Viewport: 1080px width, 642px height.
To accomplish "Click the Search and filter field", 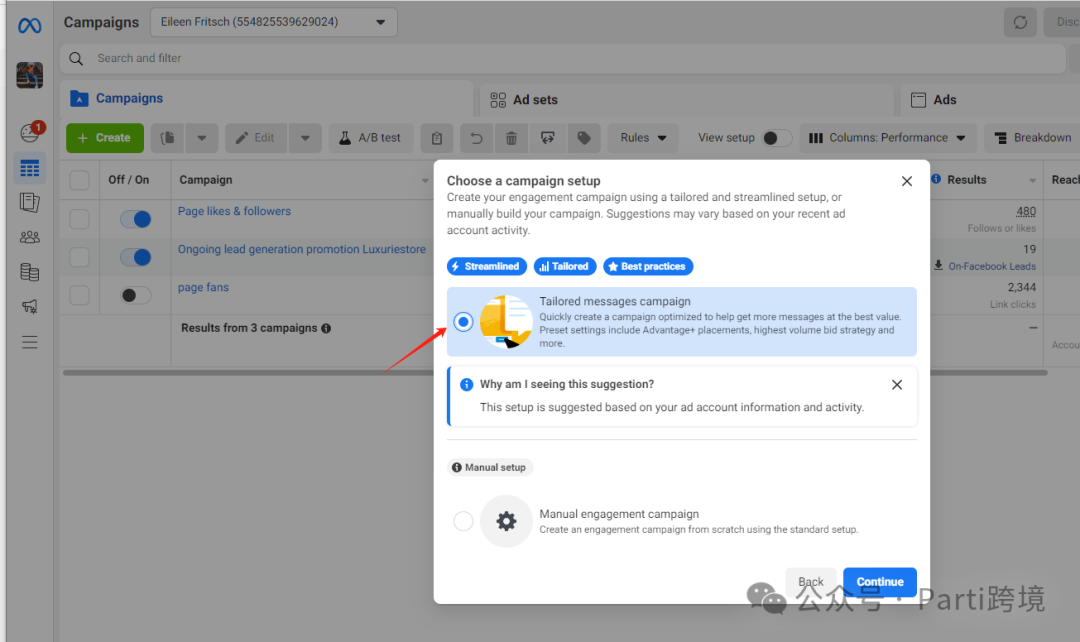I will click(x=560, y=58).
